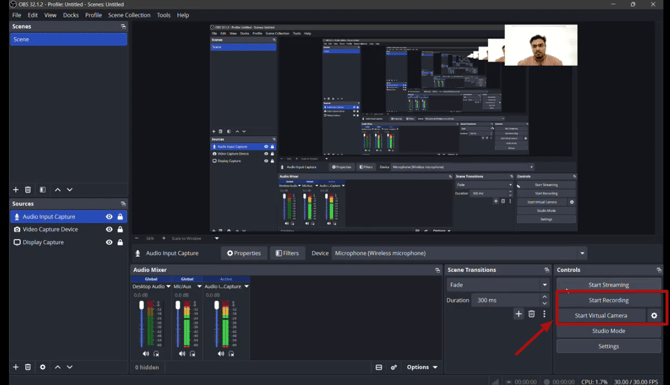This screenshot has width=670, height=385.
Task: Hide the Video Capture Device source
Action: pos(109,230)
